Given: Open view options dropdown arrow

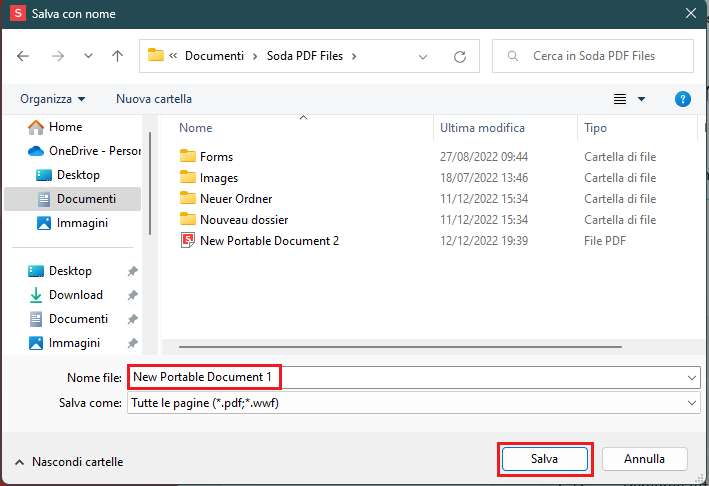Looking at the screenshot, I should (x=641, y=99).
